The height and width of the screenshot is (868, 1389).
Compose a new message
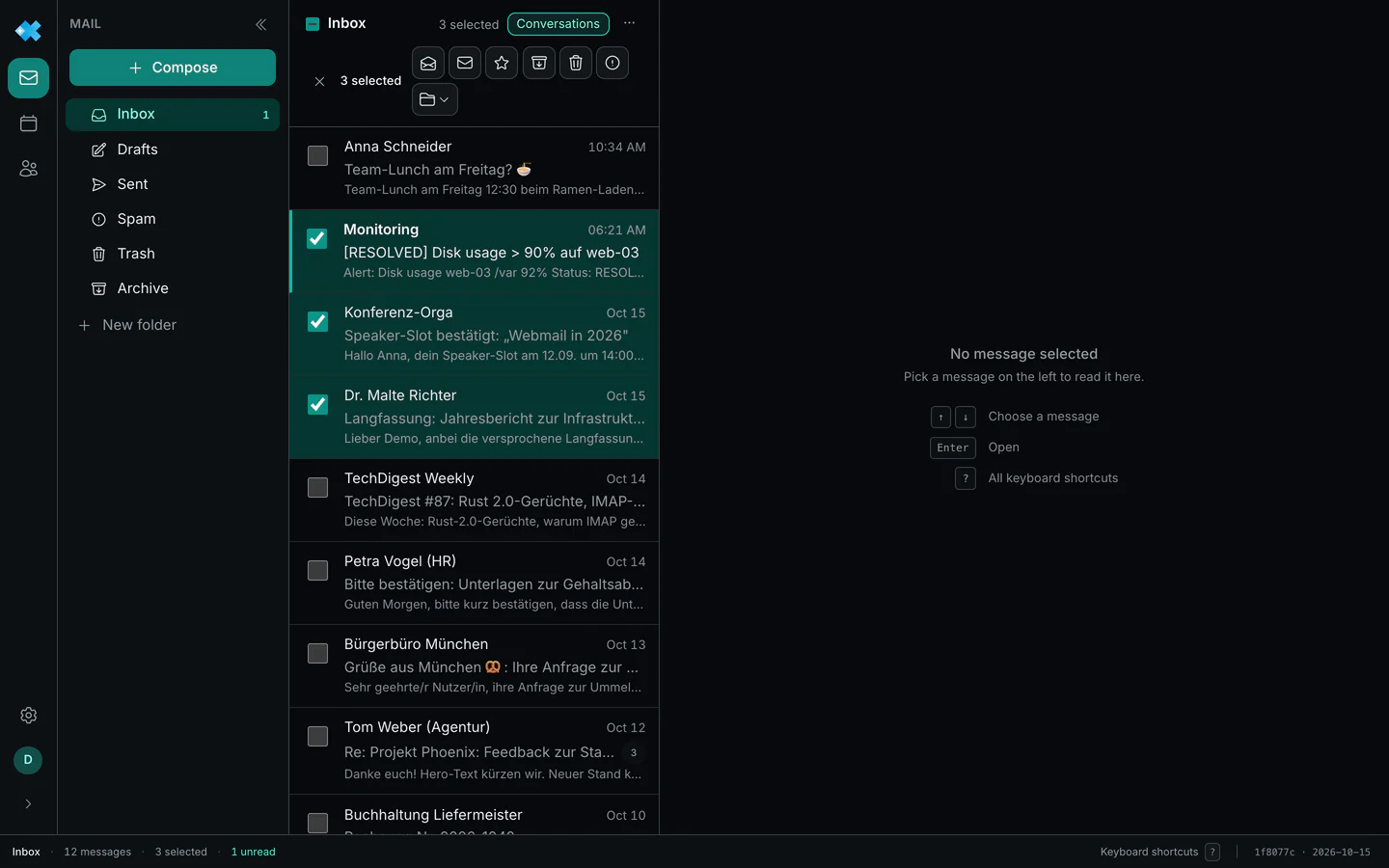[173, 68]
